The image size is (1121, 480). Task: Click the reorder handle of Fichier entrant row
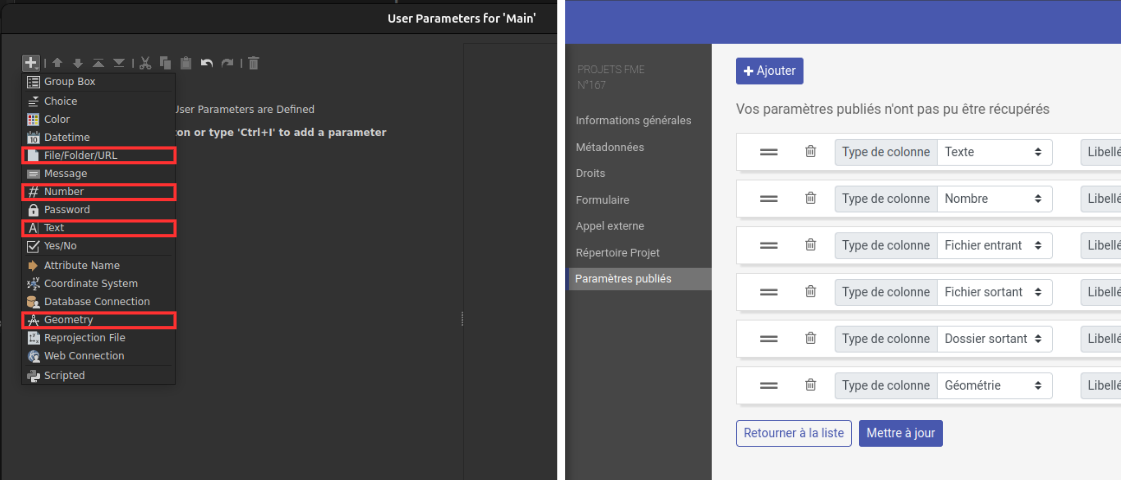pyautogui.click(x=769, y=245)
